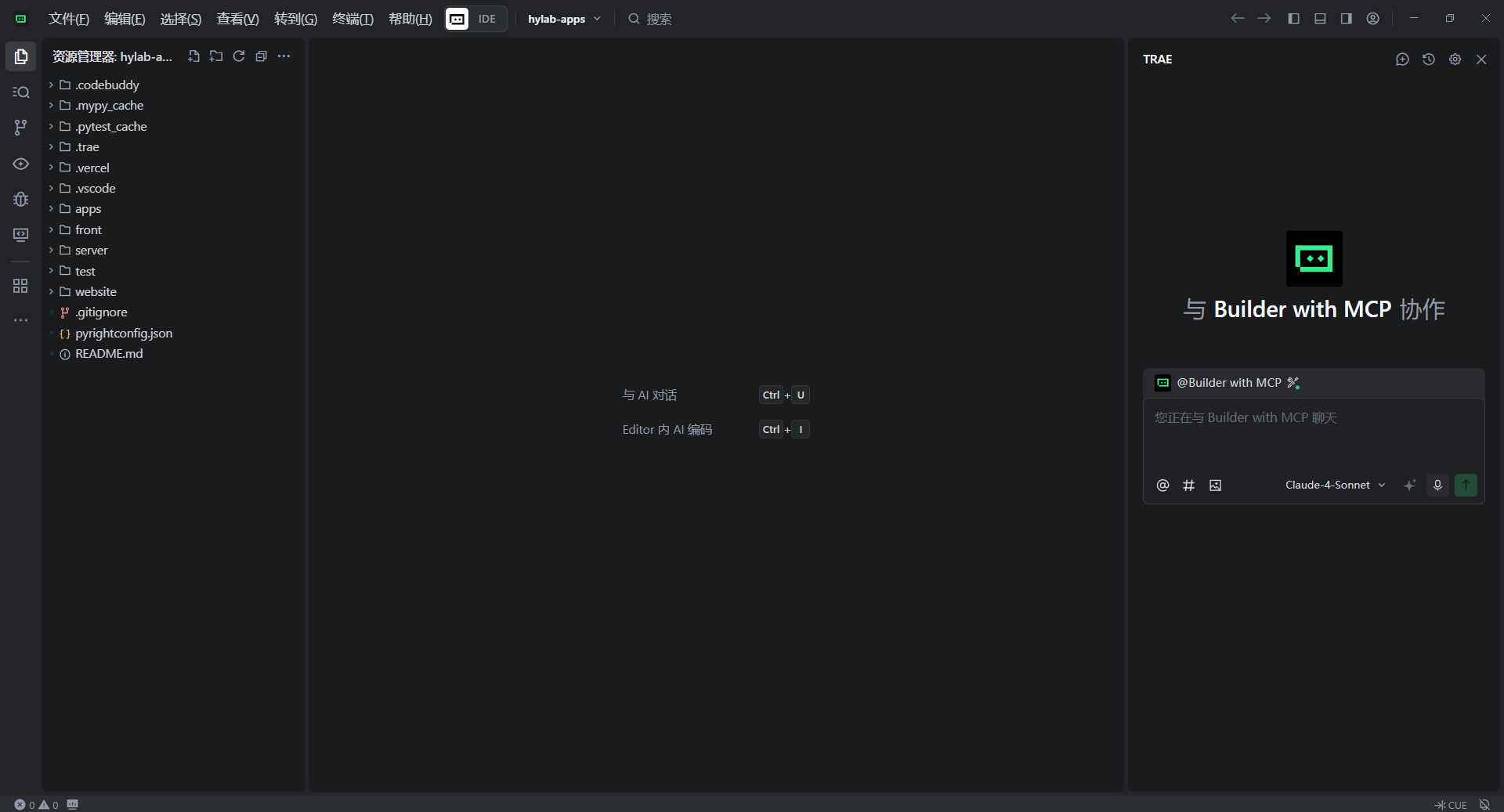Toggle the primary side bar
Screen dimensions: 1504x812
[1293, 19]
